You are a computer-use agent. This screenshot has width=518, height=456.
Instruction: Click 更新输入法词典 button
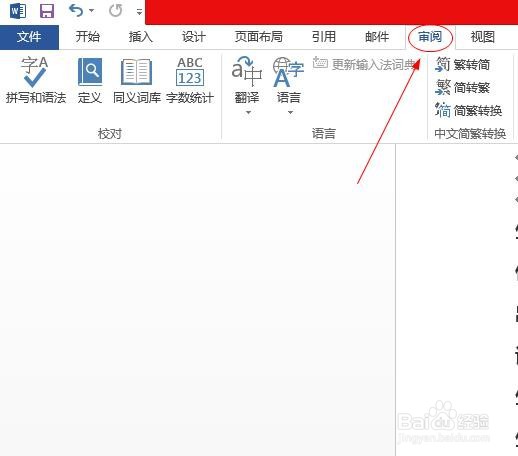(x=365, y=64)
